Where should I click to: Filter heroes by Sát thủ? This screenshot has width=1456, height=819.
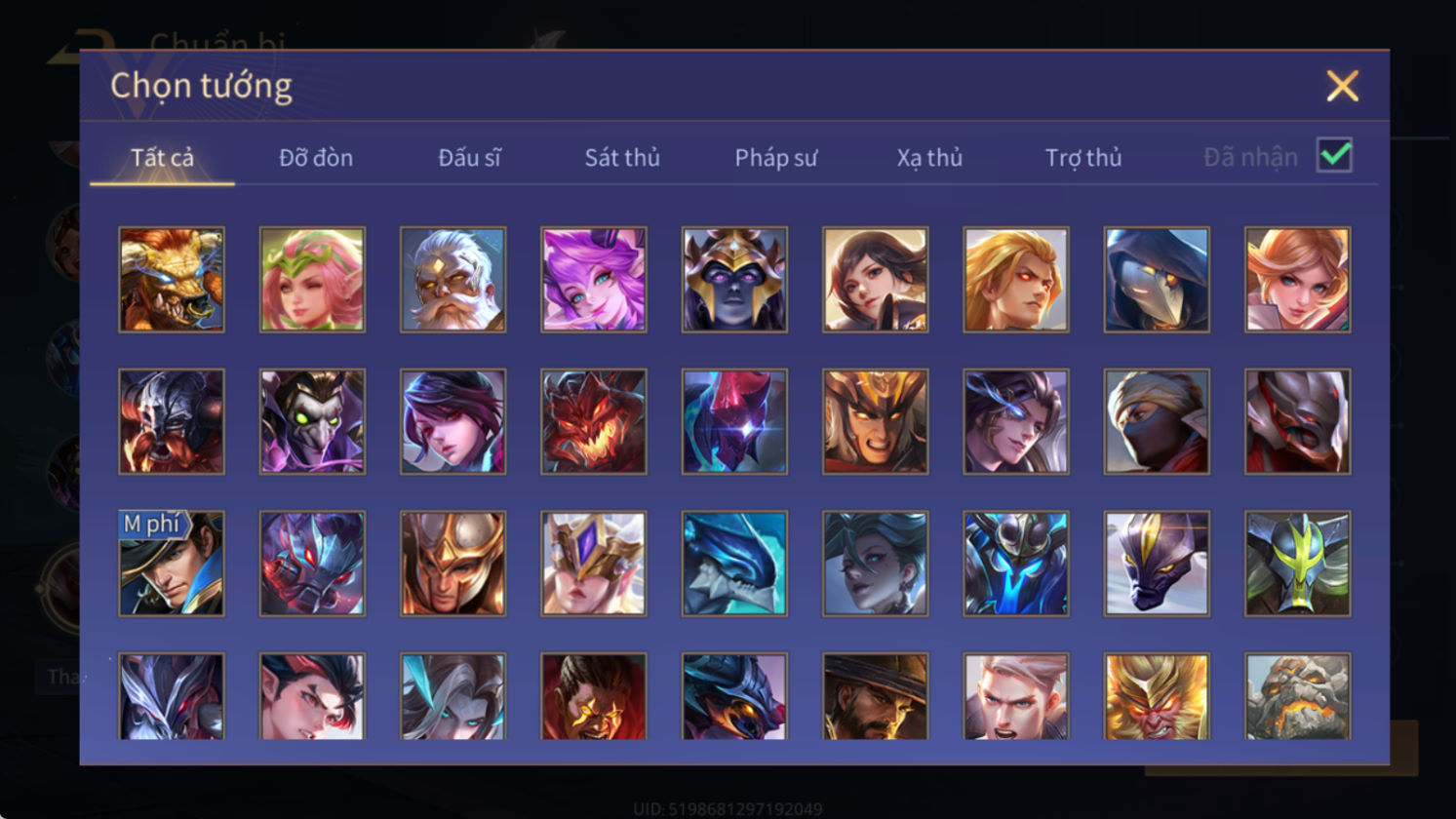622,157
